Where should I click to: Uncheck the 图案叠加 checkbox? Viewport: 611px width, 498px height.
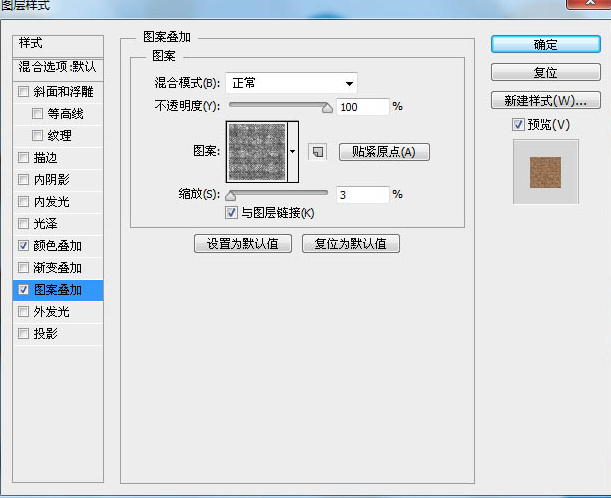(23, 290)
